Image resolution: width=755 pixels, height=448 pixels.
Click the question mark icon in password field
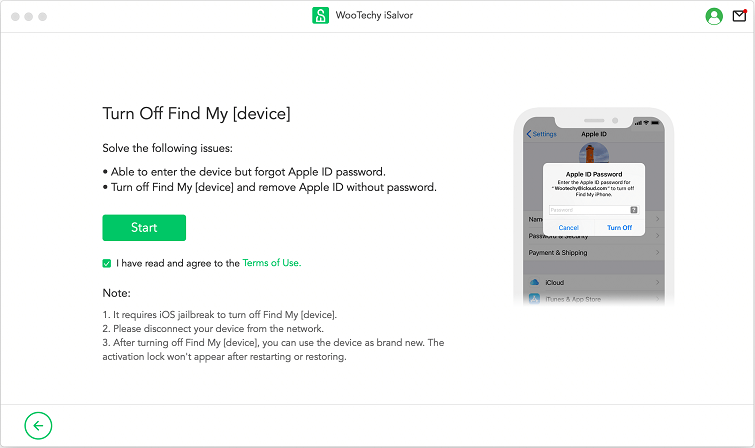click(634, 210)
